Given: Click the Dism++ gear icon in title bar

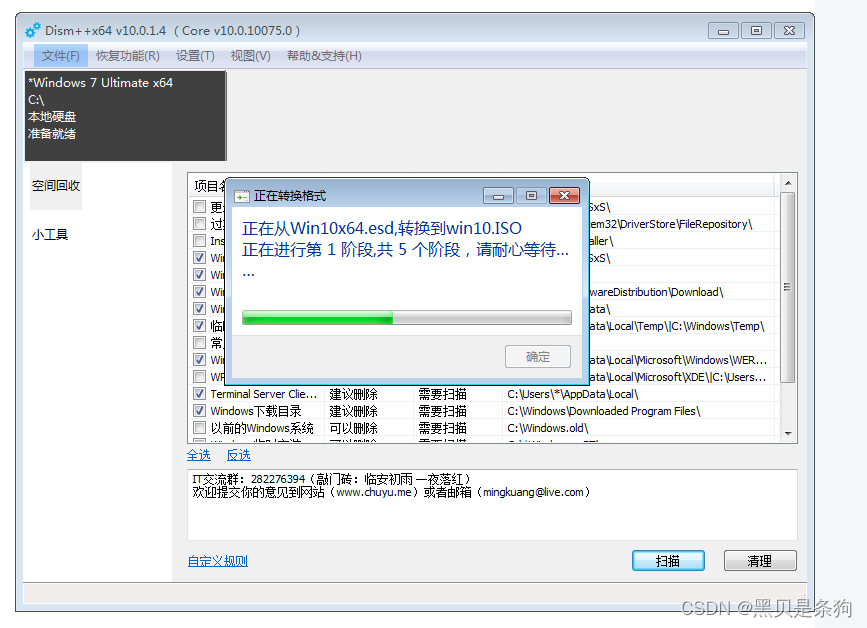Looking at the screenshot, I should (x=33, y=30).
